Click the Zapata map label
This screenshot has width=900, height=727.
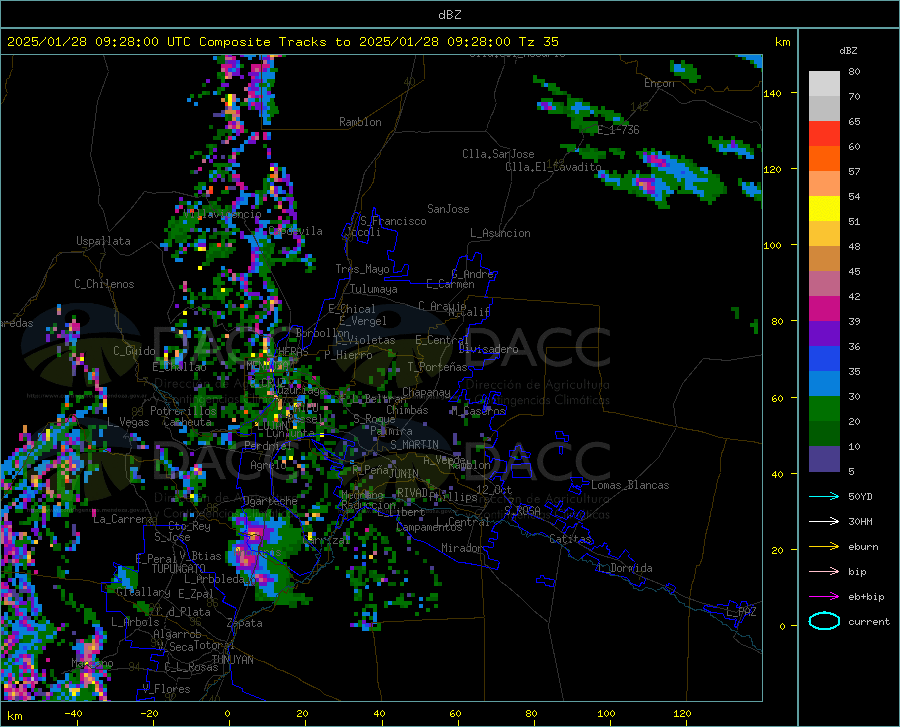click(245, 623)
